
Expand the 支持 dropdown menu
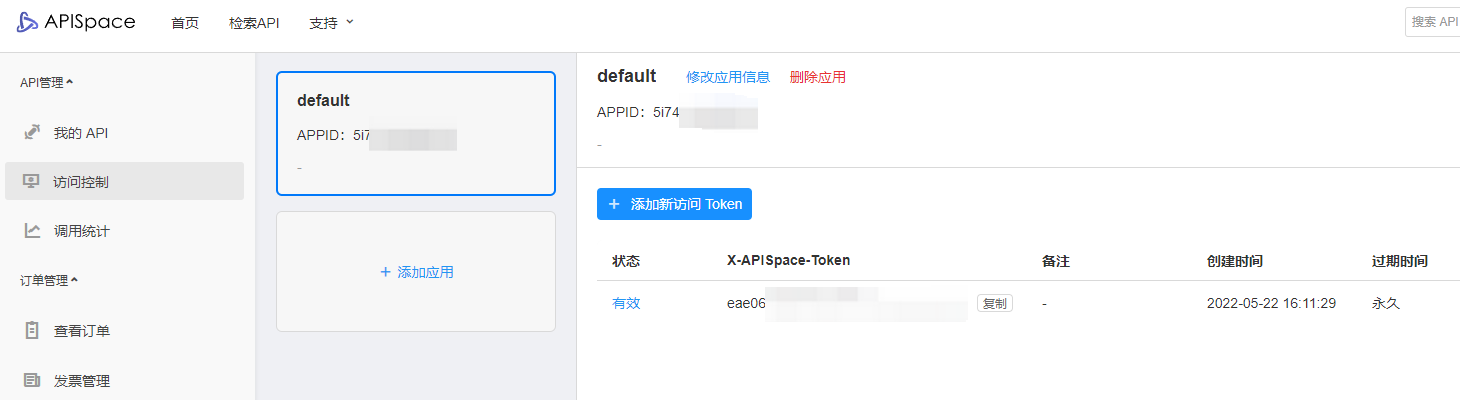(331, 23)
